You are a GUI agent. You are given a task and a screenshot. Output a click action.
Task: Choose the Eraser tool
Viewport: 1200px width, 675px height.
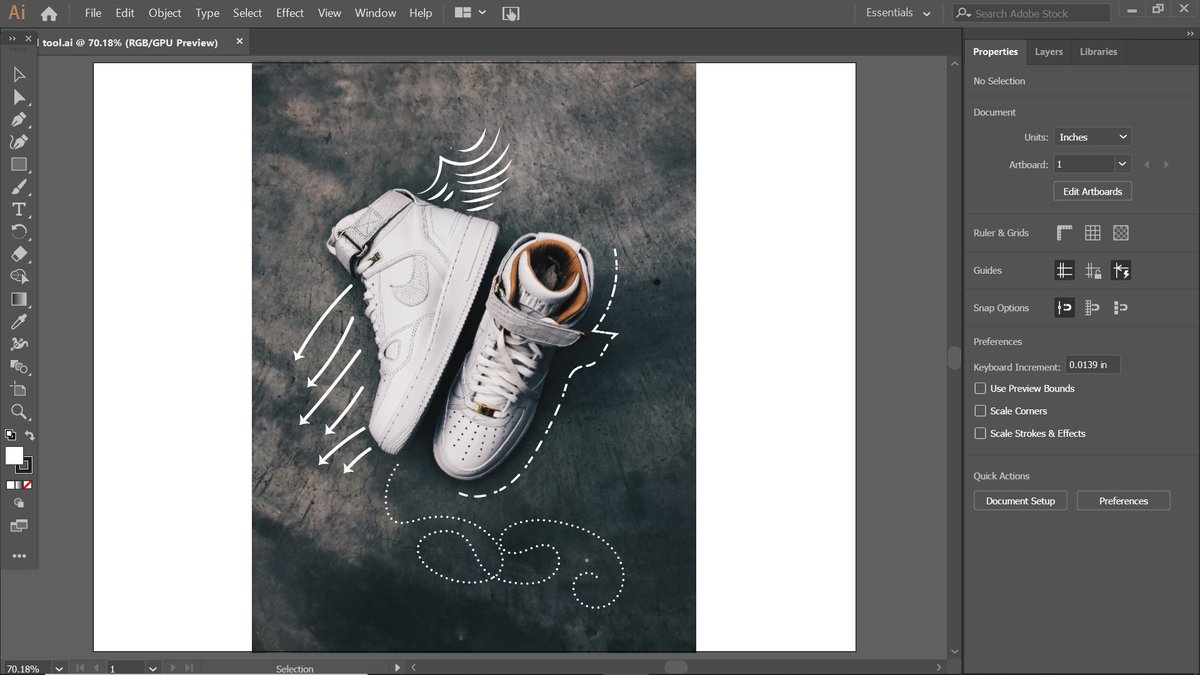point(19,254)
